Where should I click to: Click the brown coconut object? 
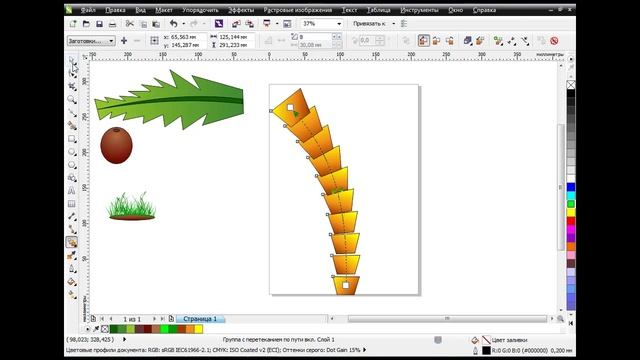pyautogui.click(x=116, y=145)
